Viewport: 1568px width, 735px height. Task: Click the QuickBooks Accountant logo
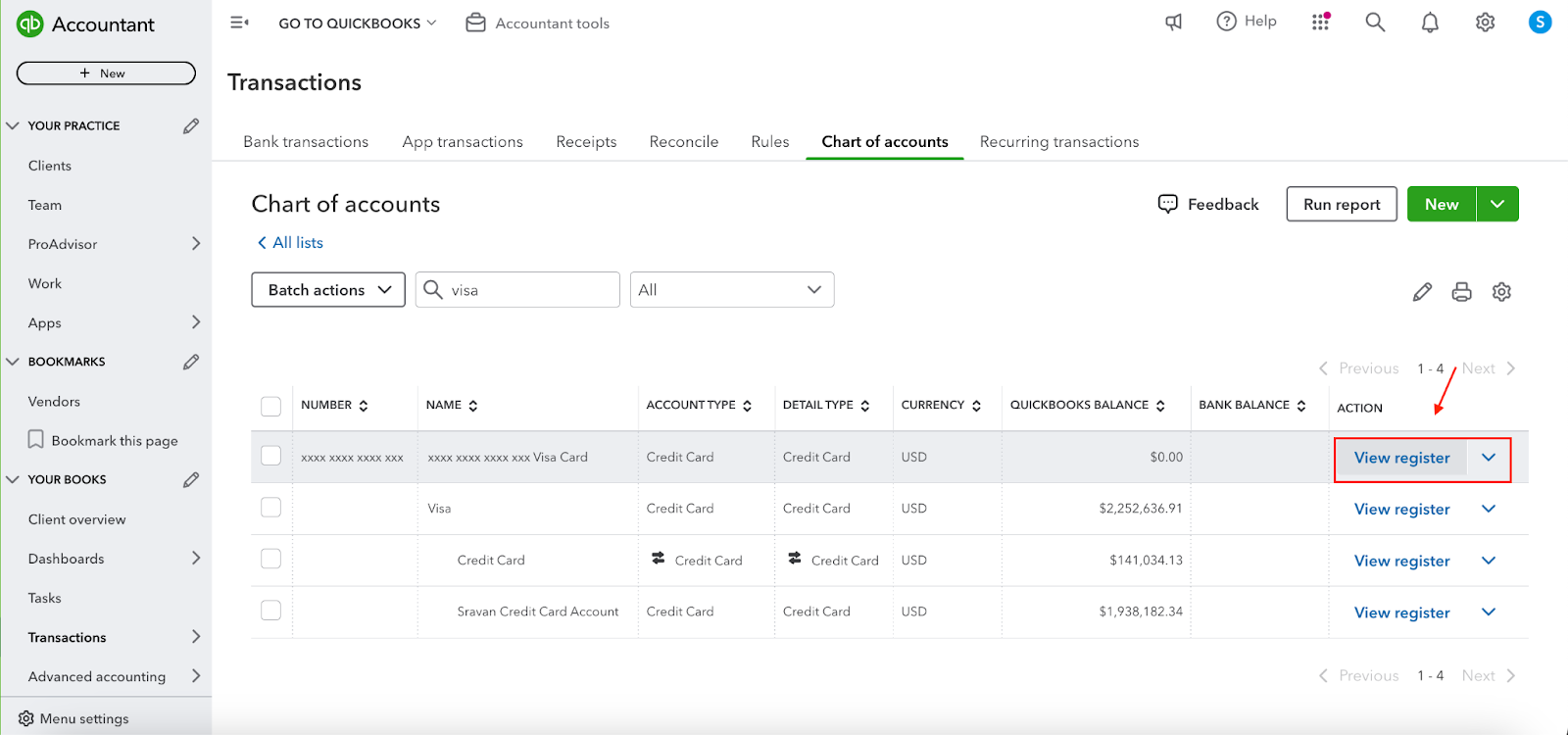tap(85, 24)
